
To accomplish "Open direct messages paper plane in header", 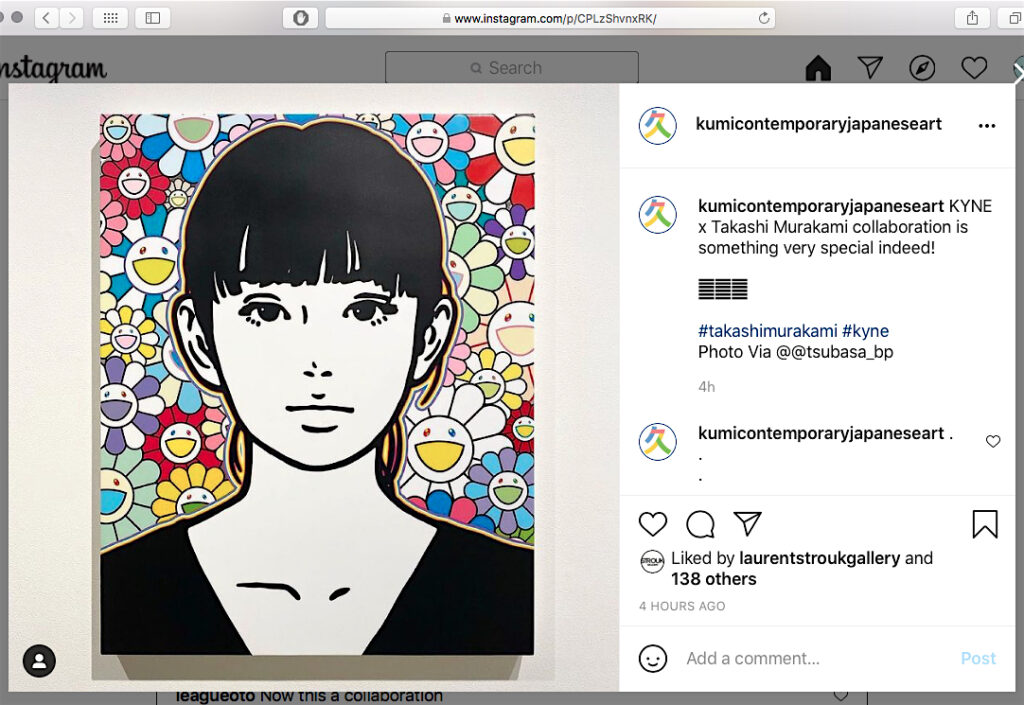I will point(870,67).
